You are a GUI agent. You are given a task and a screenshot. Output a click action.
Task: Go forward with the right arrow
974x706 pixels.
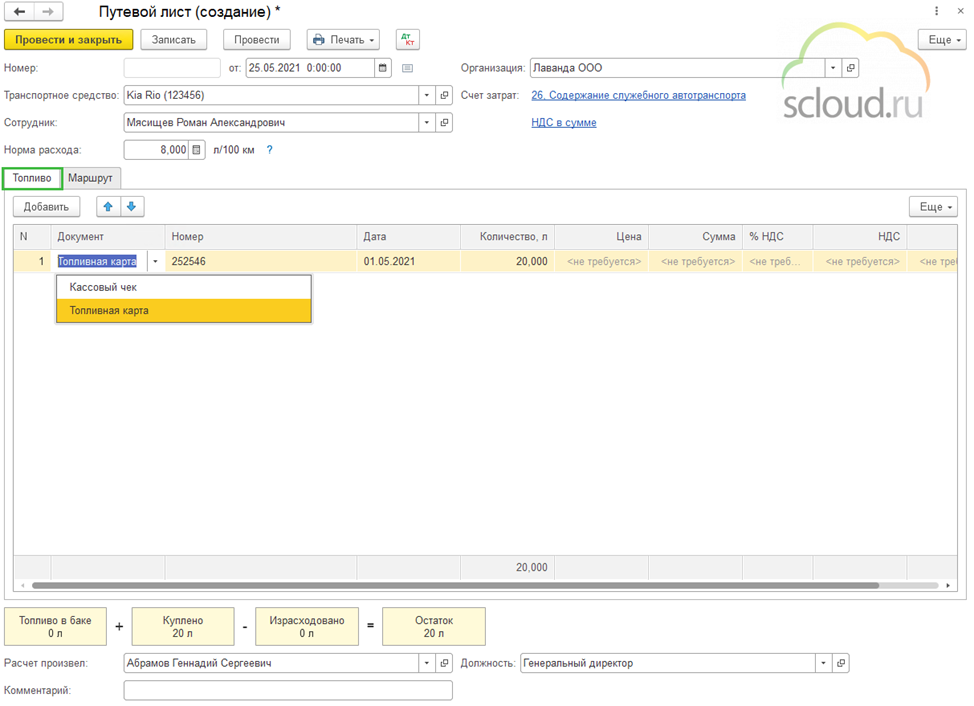coord(48,11)
